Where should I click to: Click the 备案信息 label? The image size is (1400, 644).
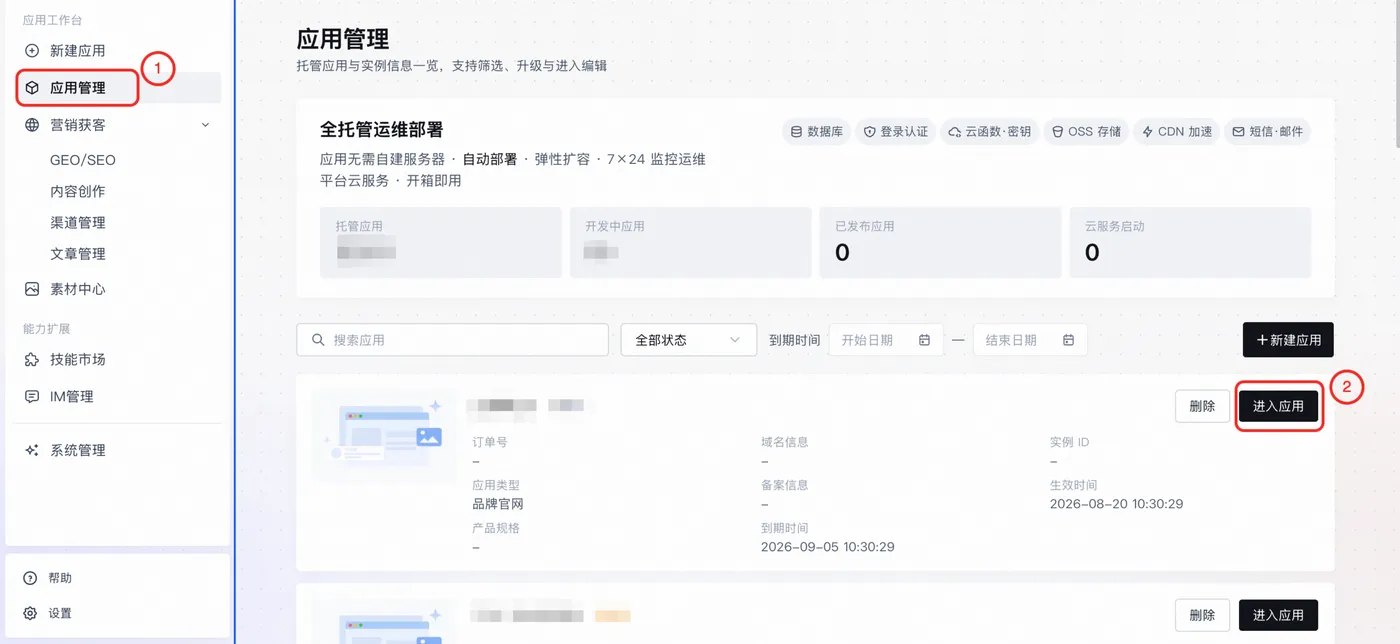pyautogui.click(x=785, y=485)
